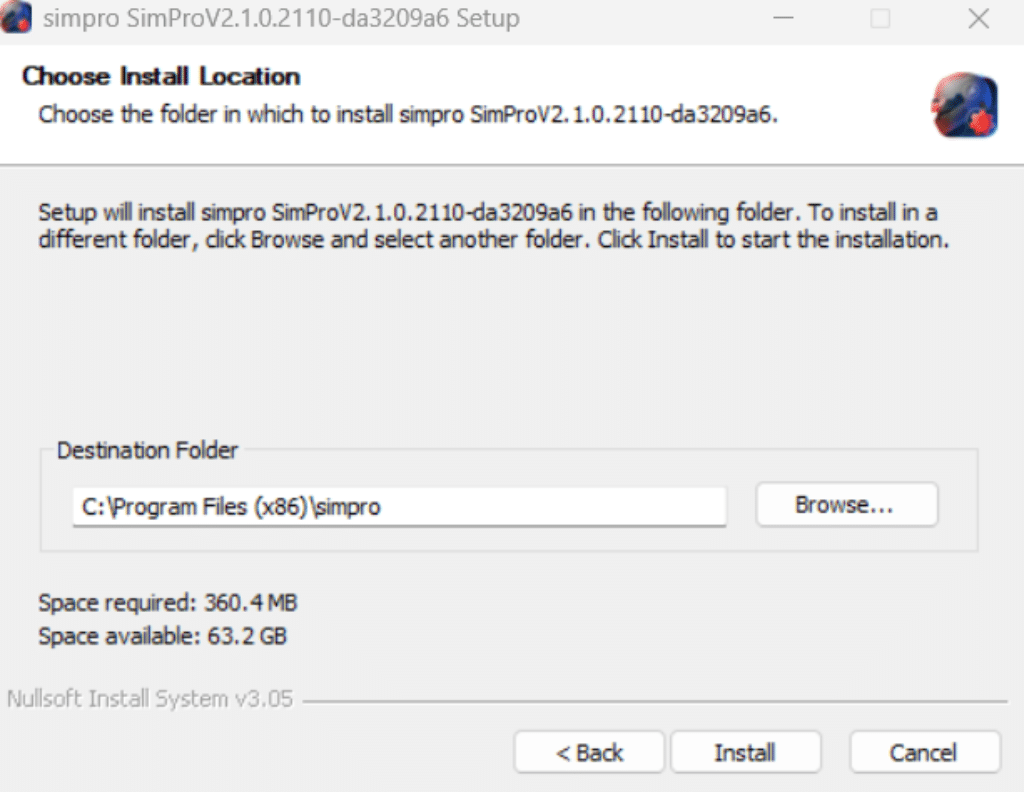Click the Cancel button

coord(923,752)
